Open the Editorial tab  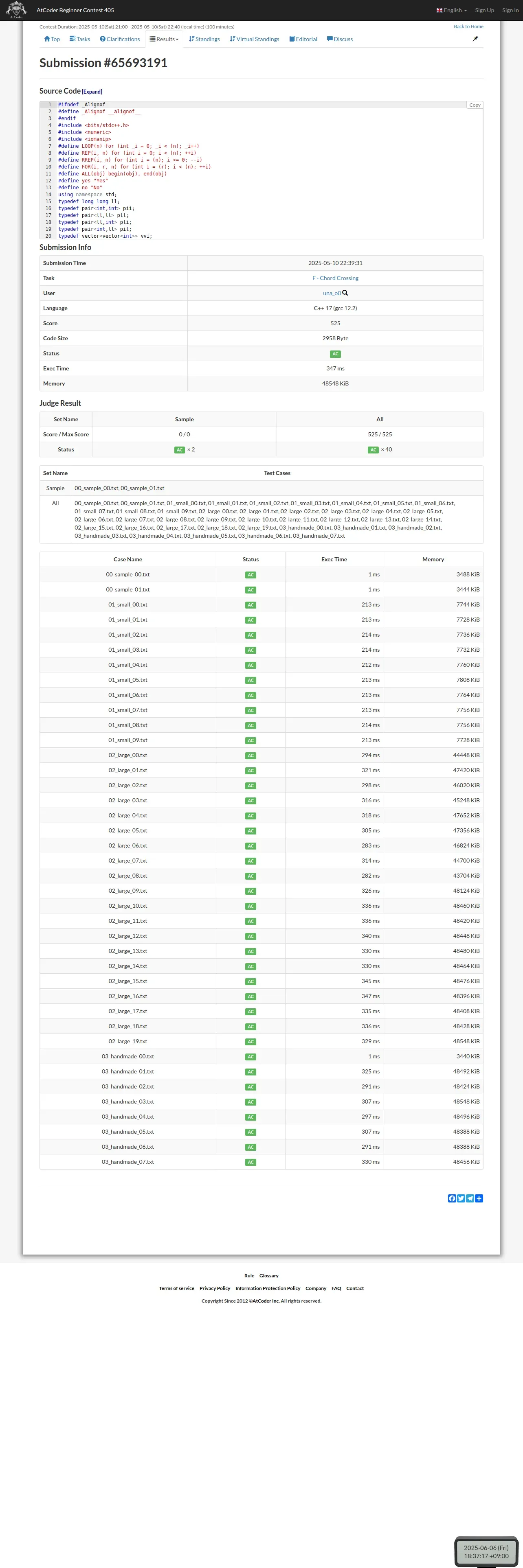click(303, 39)
